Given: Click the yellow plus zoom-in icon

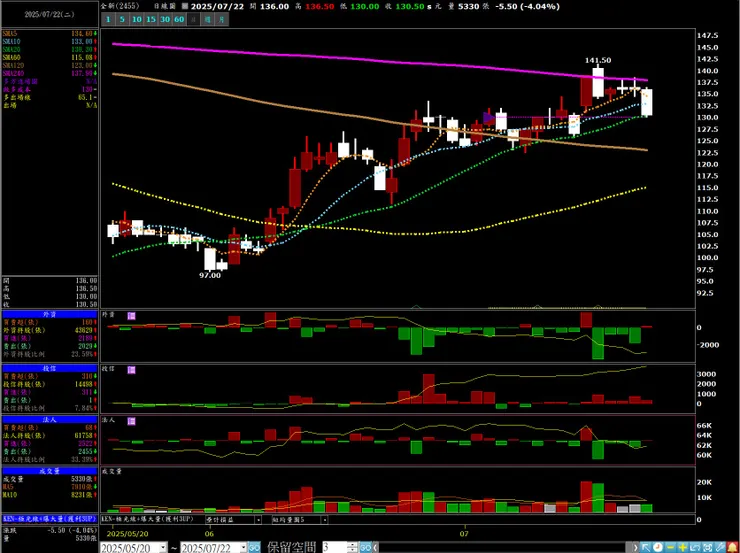Looking at the screenshot, I should [x=682, y=547].
